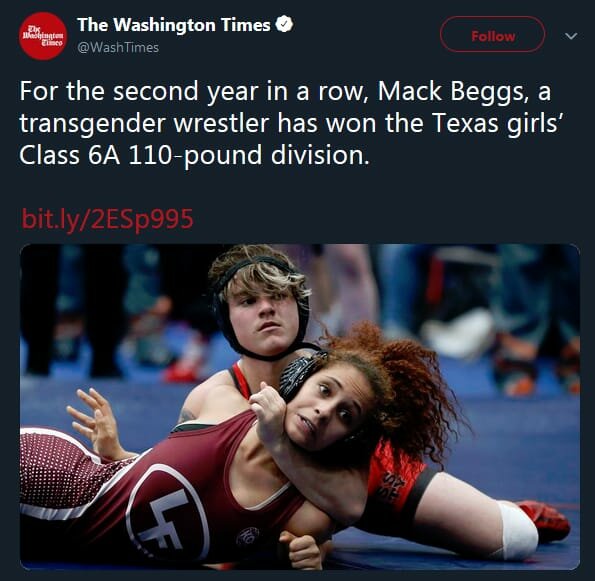Expand the tweet options chevron
595x581 pixels.
571,36
